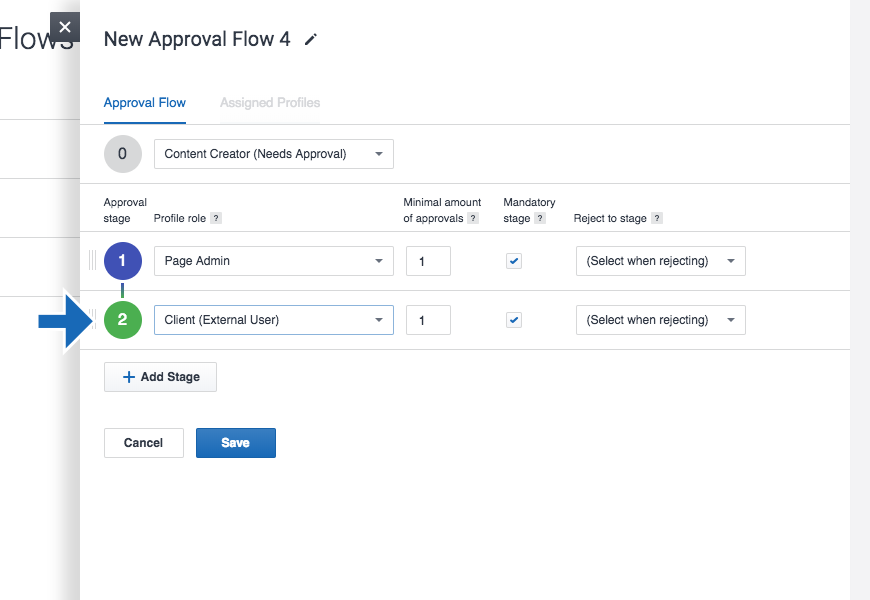Click the Mandatory stage question mark icon

pos(542,218)
